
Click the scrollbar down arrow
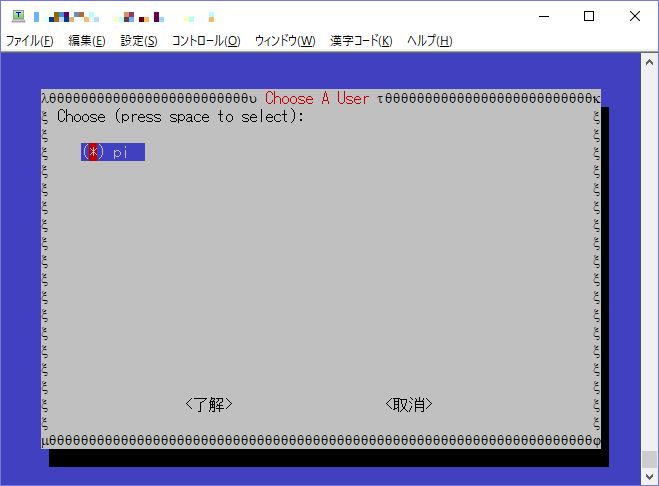(x=649, y=476)
